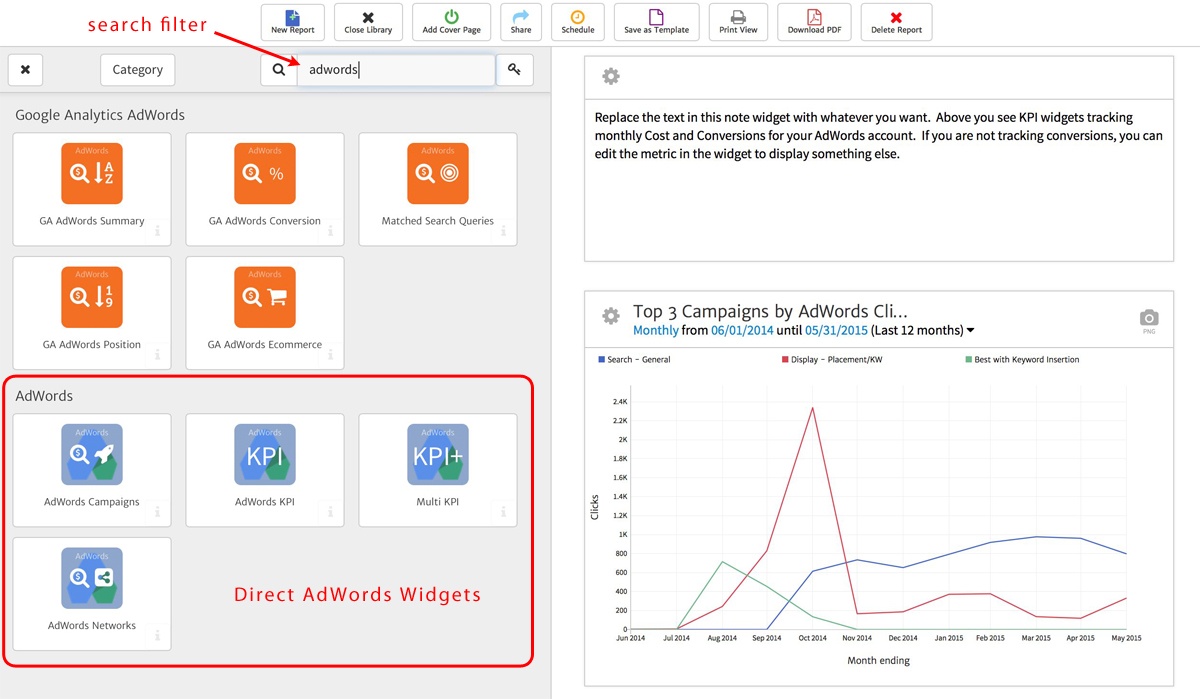Show info for GA AdWords Position
The width and height of the screenshot is (1200, 699).
pos(157,355)
